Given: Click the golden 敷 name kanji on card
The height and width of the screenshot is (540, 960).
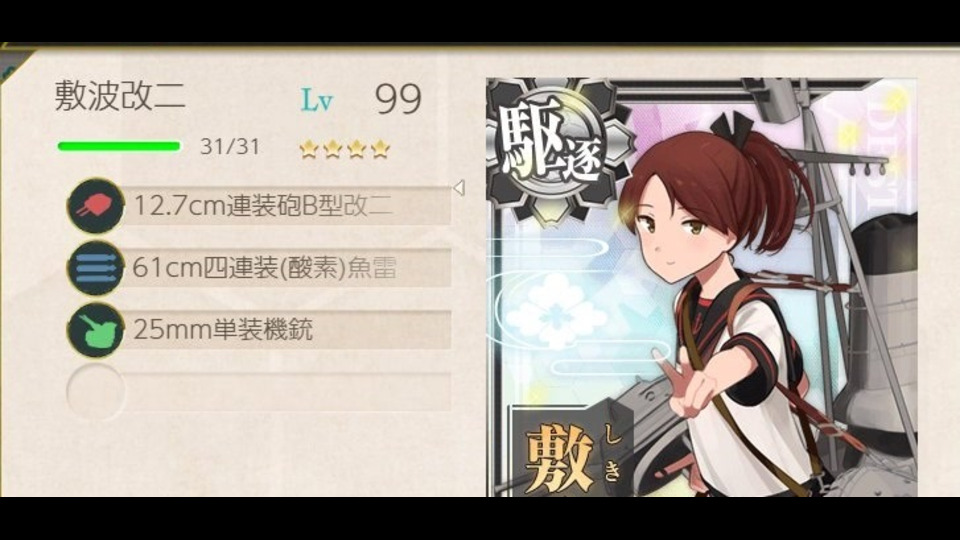Looking at the screenshot, I should (x=560, y=459).
